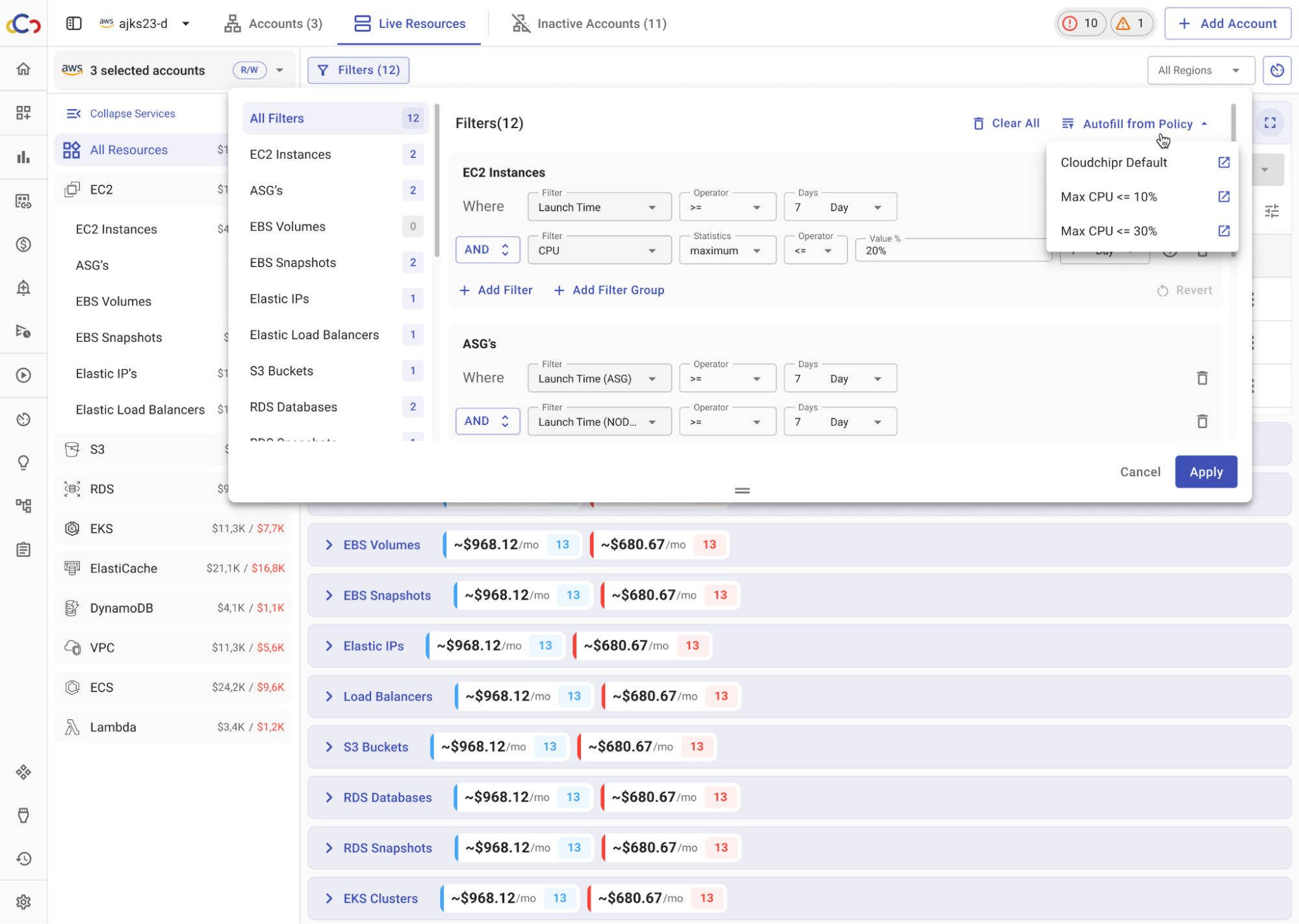Switch to Inactive Accounts tab
Viewport: 1299px width, 924px height.
click(589, 23)
